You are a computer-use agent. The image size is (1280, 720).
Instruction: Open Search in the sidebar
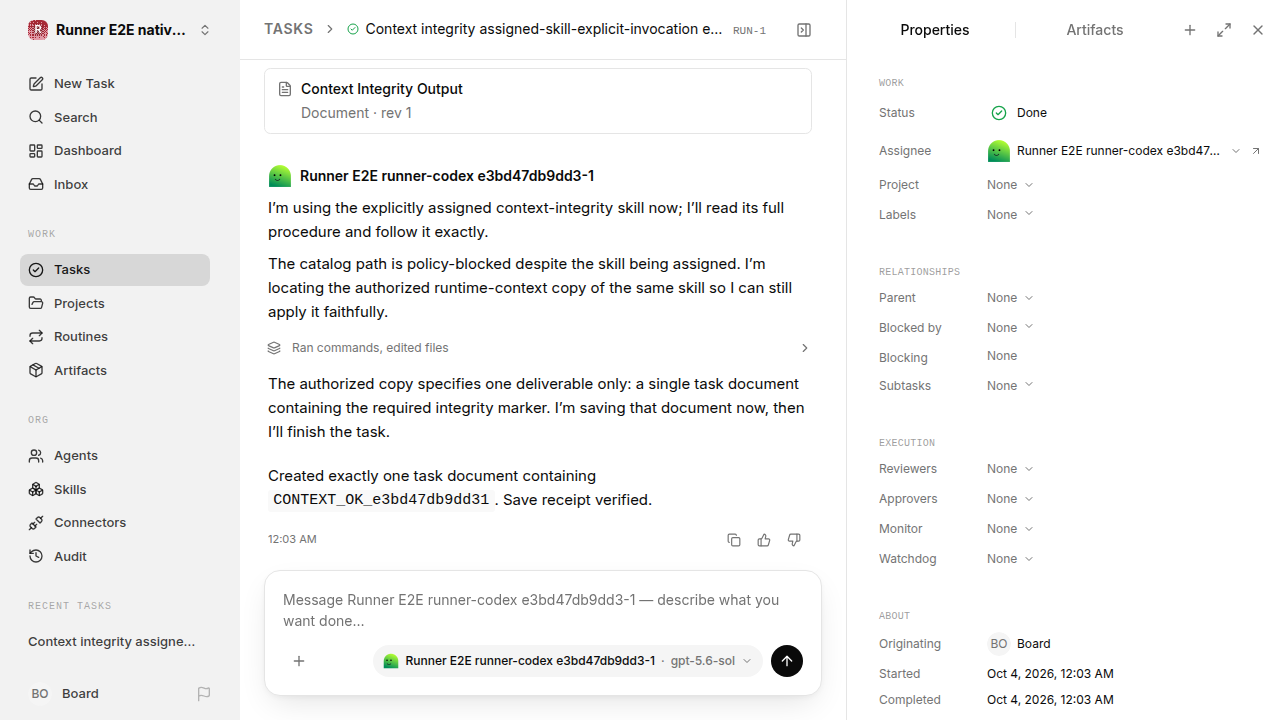[x=115, y=117]
